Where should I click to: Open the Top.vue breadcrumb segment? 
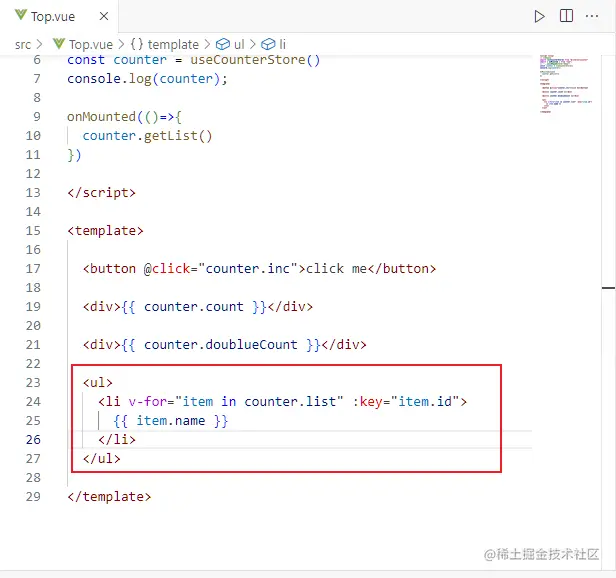point(91,44)
